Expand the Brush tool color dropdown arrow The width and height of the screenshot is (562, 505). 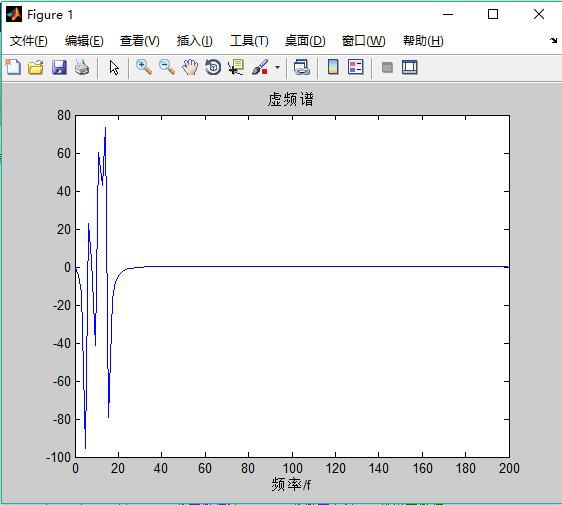click(277, 67)
